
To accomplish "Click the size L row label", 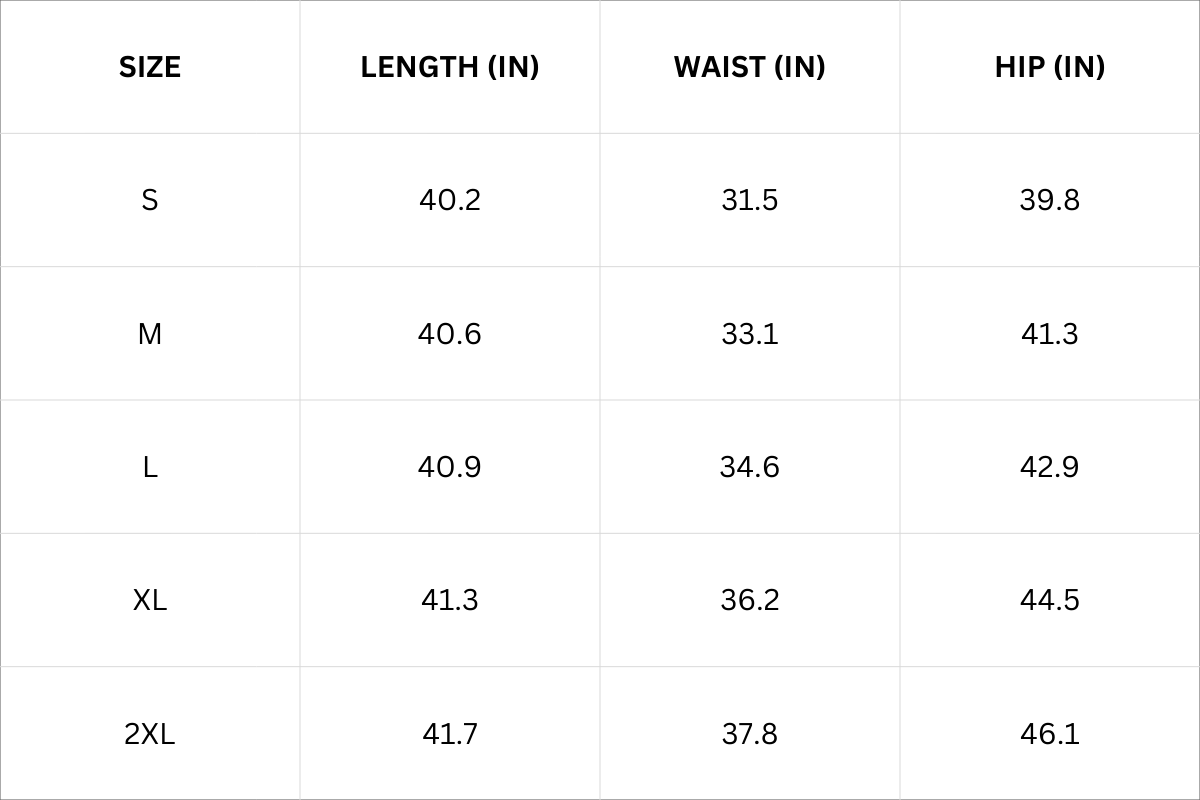I will click(x=150, y=467).
